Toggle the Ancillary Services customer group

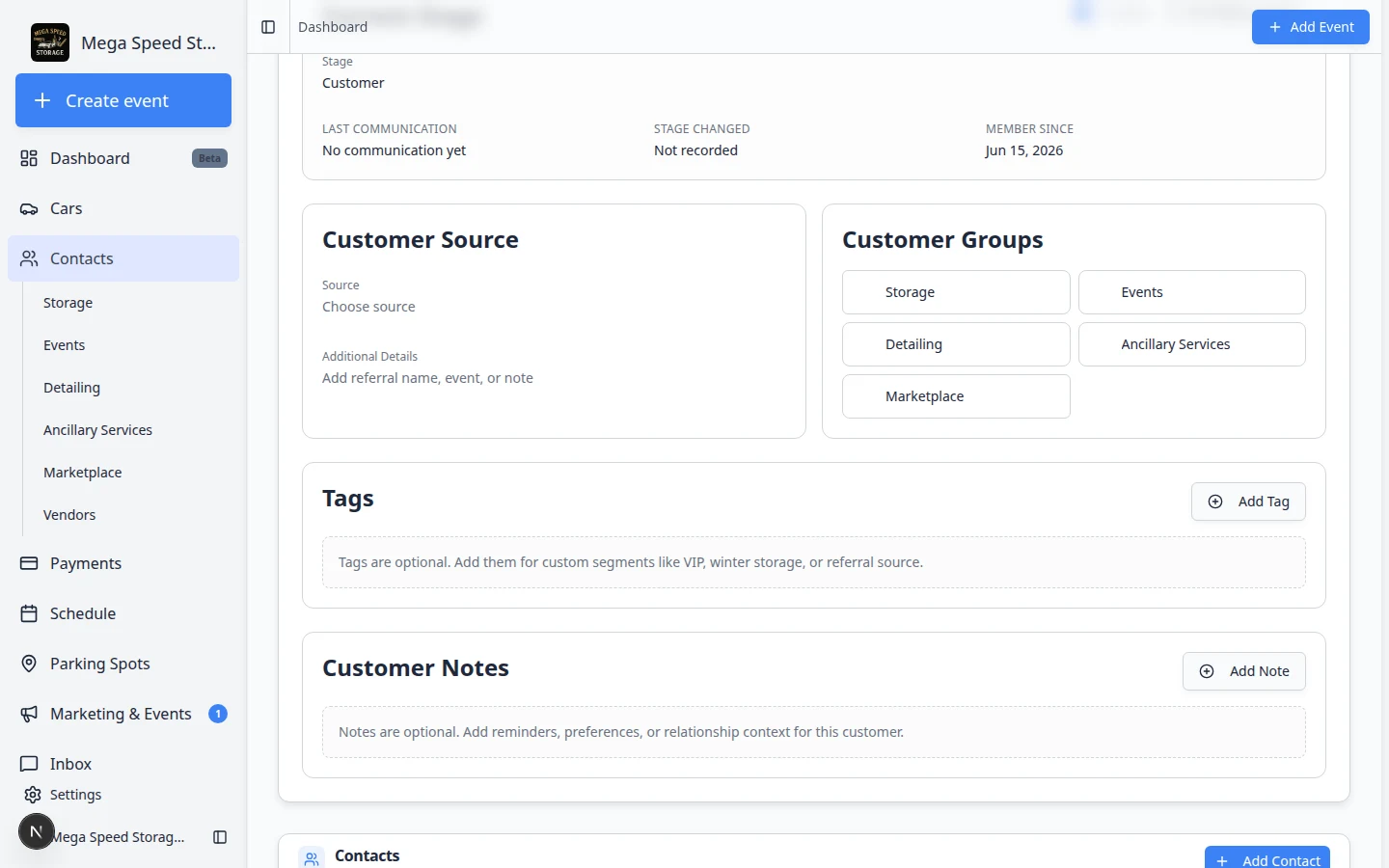1191,344
